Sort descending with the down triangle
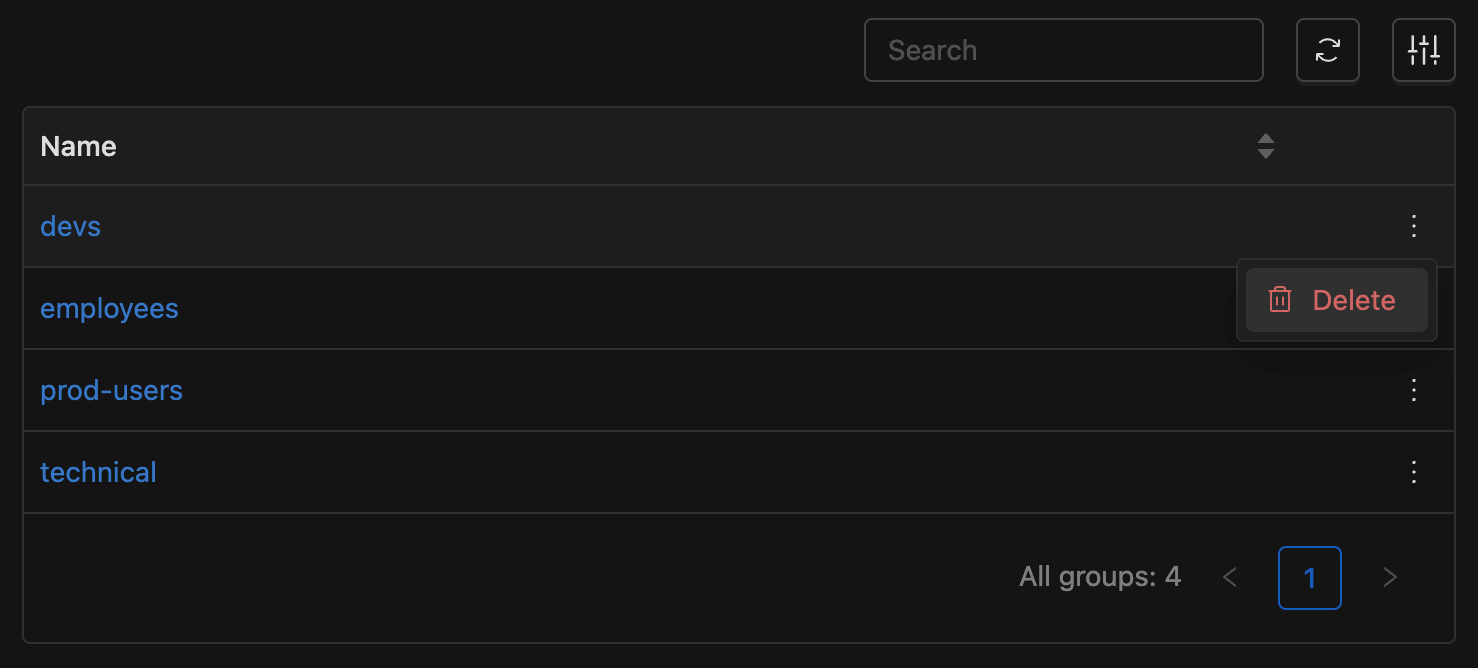 coord(1266,153)
